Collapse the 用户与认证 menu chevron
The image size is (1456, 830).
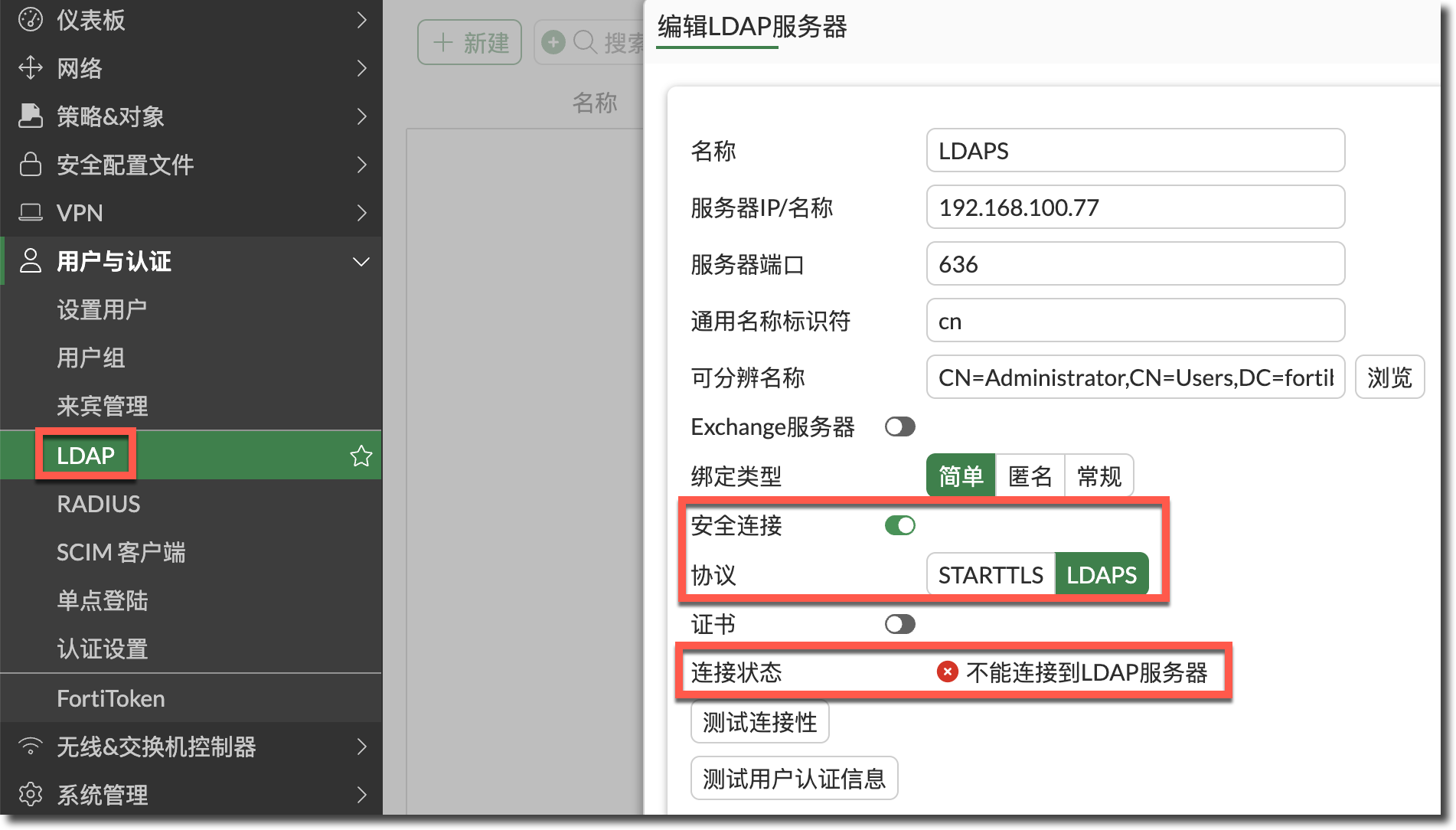pos(361,262)
